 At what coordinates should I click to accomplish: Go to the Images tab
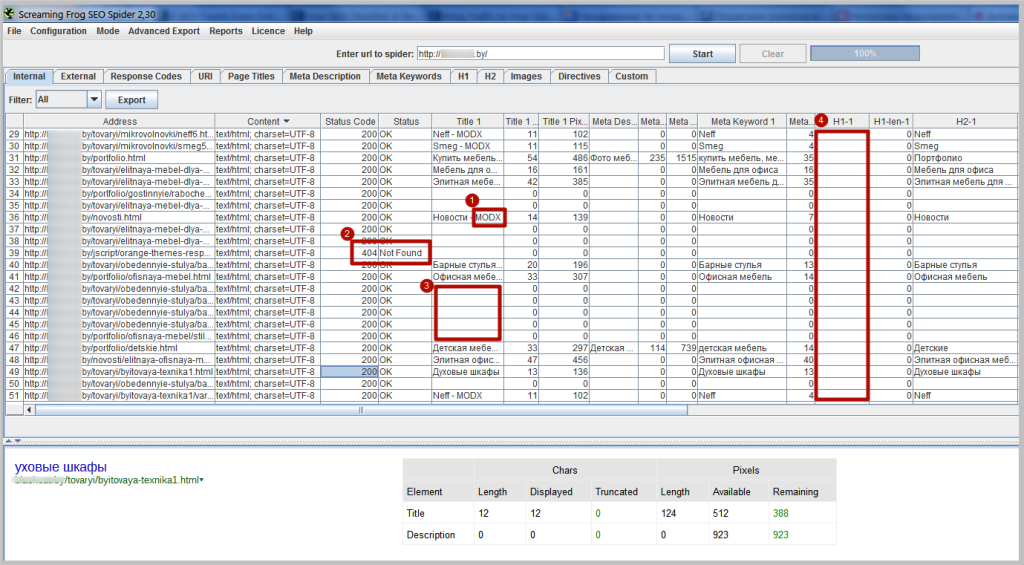point(526,76)
